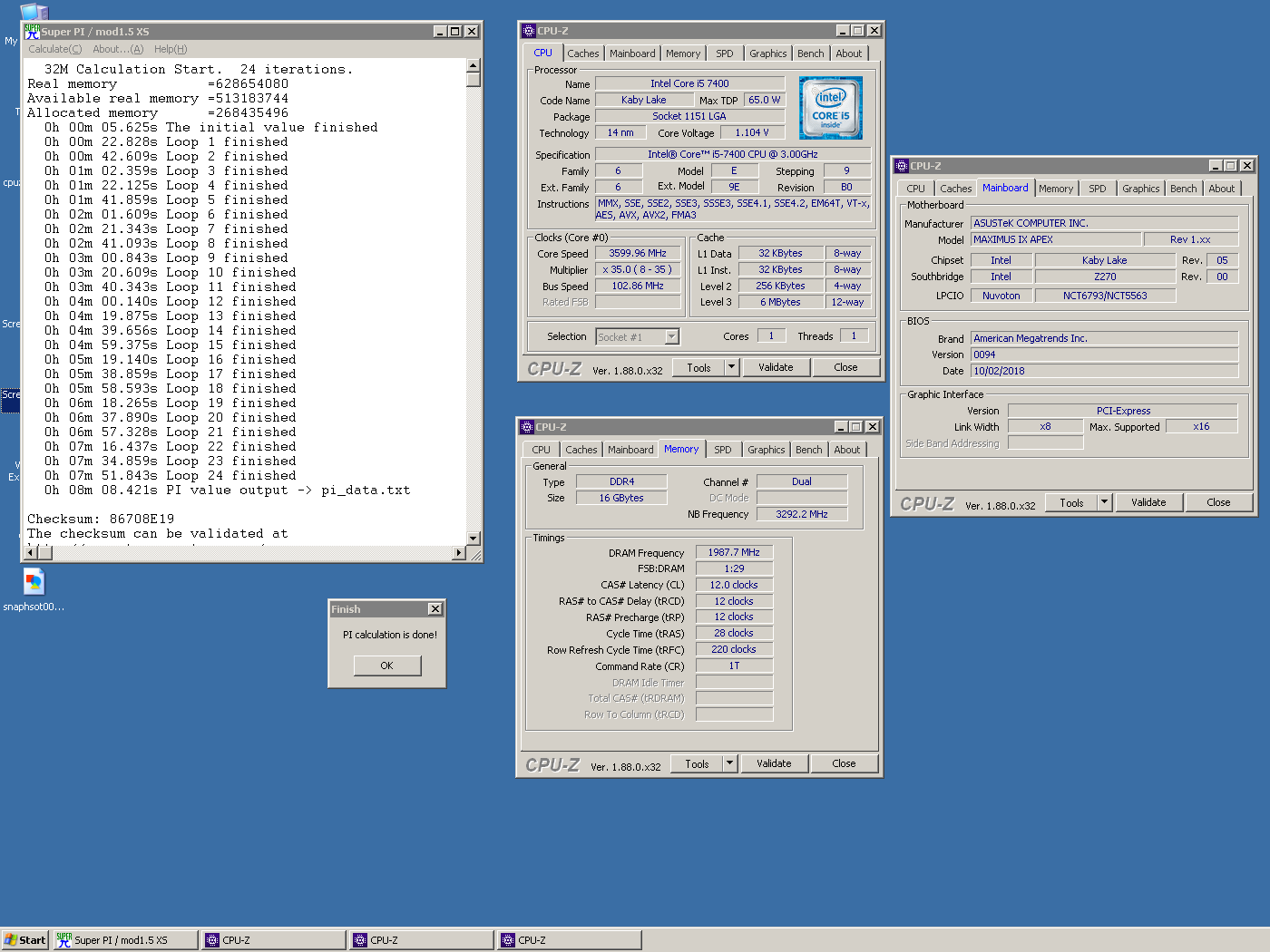
Task: Expand Tools dropdown arrow in CPU tab window
Action: point(731,367)
